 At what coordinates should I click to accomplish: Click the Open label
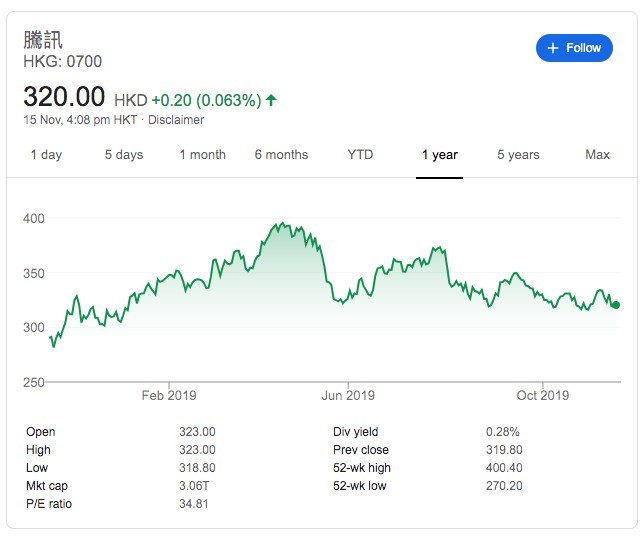(x=41, y=432)
